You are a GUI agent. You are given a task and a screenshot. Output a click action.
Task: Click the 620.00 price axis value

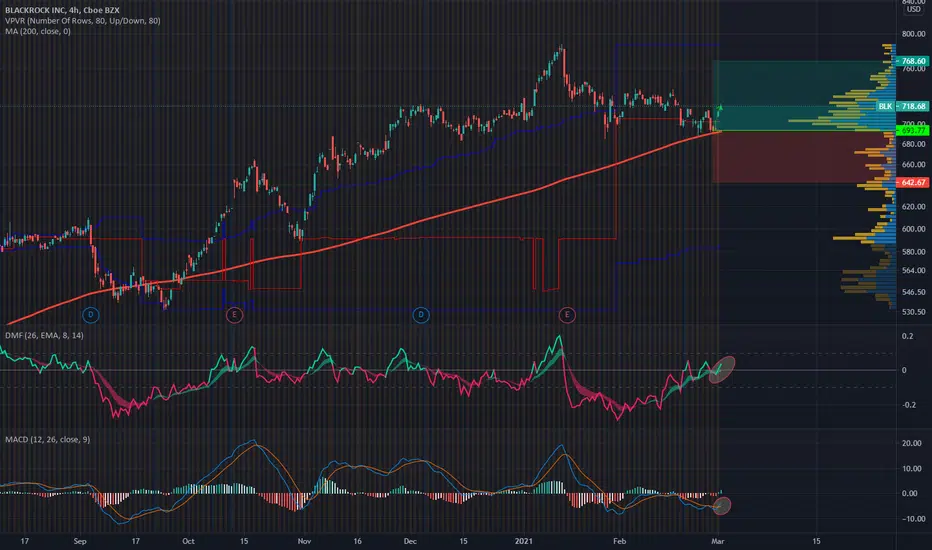point(914,206)
